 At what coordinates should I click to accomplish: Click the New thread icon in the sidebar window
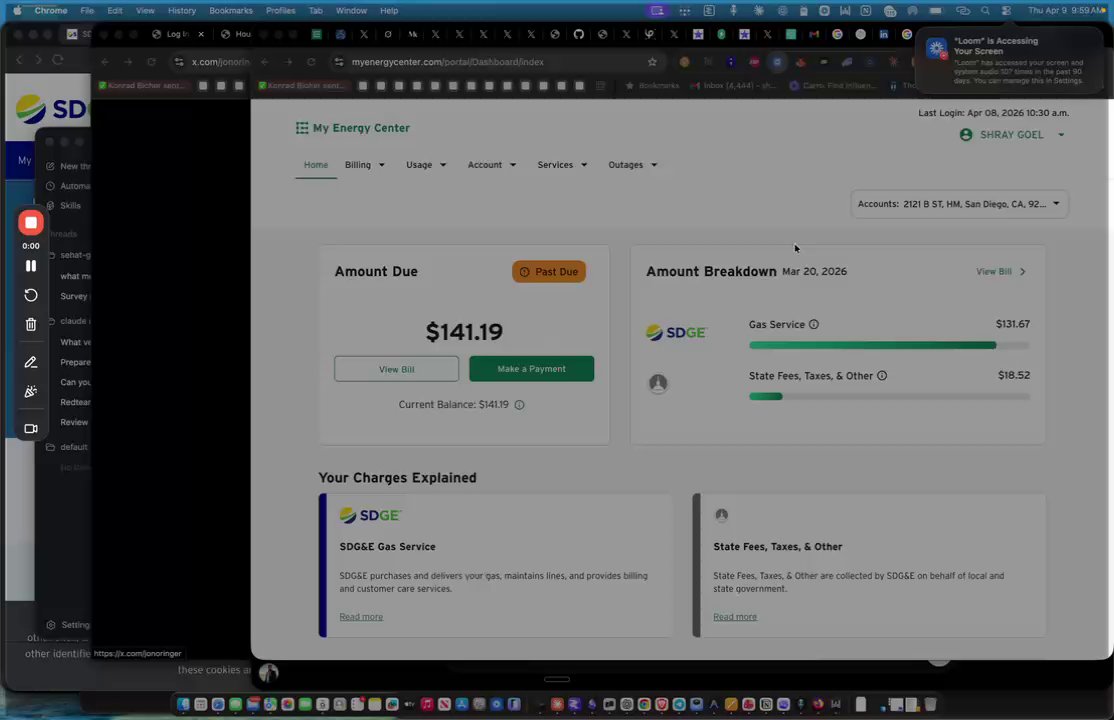click(50, 166)
